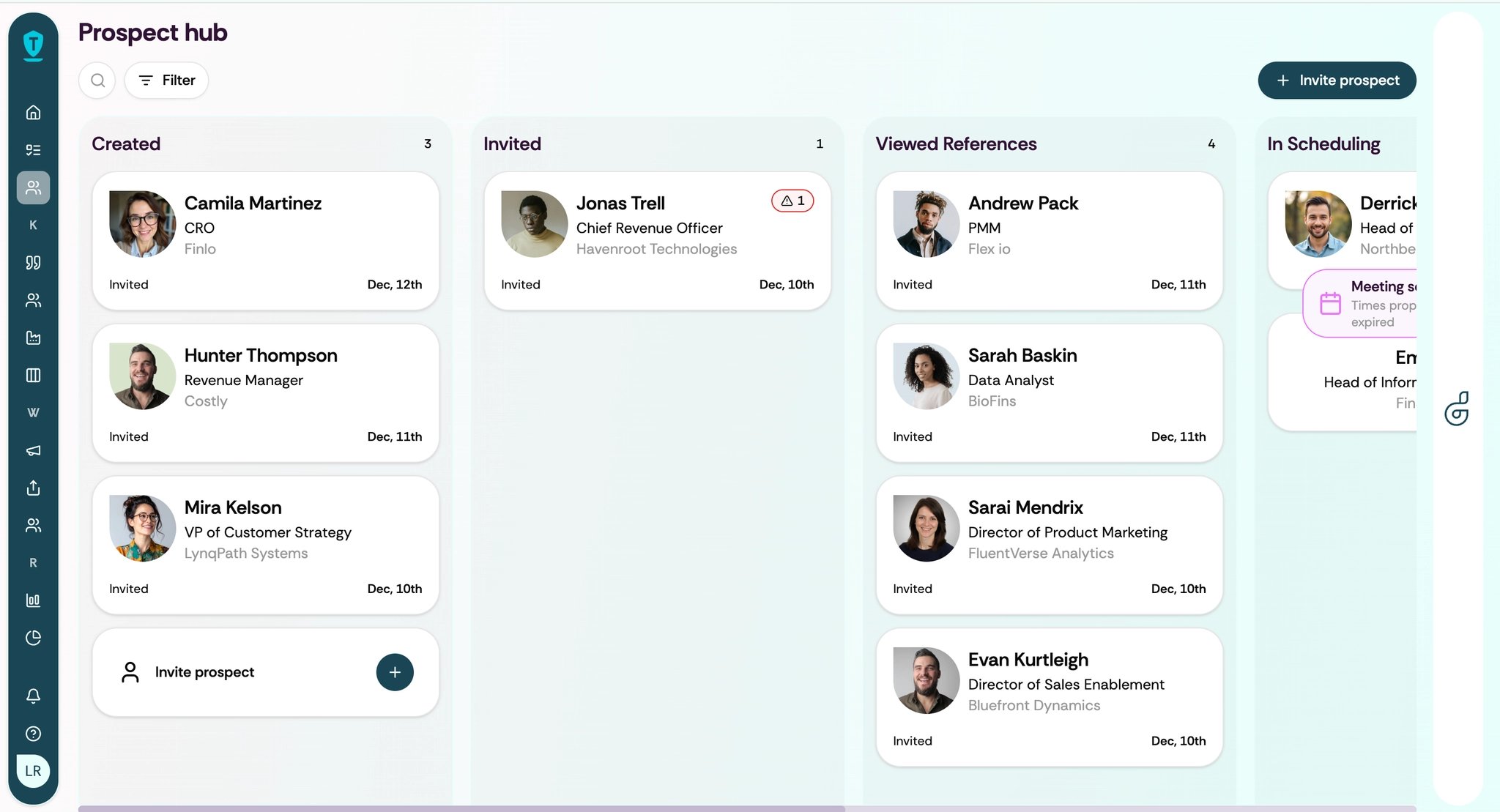Click the K item in sidebar
Image resolution: width=1500 pixels, height=812 pixels.
pos(33,225)
